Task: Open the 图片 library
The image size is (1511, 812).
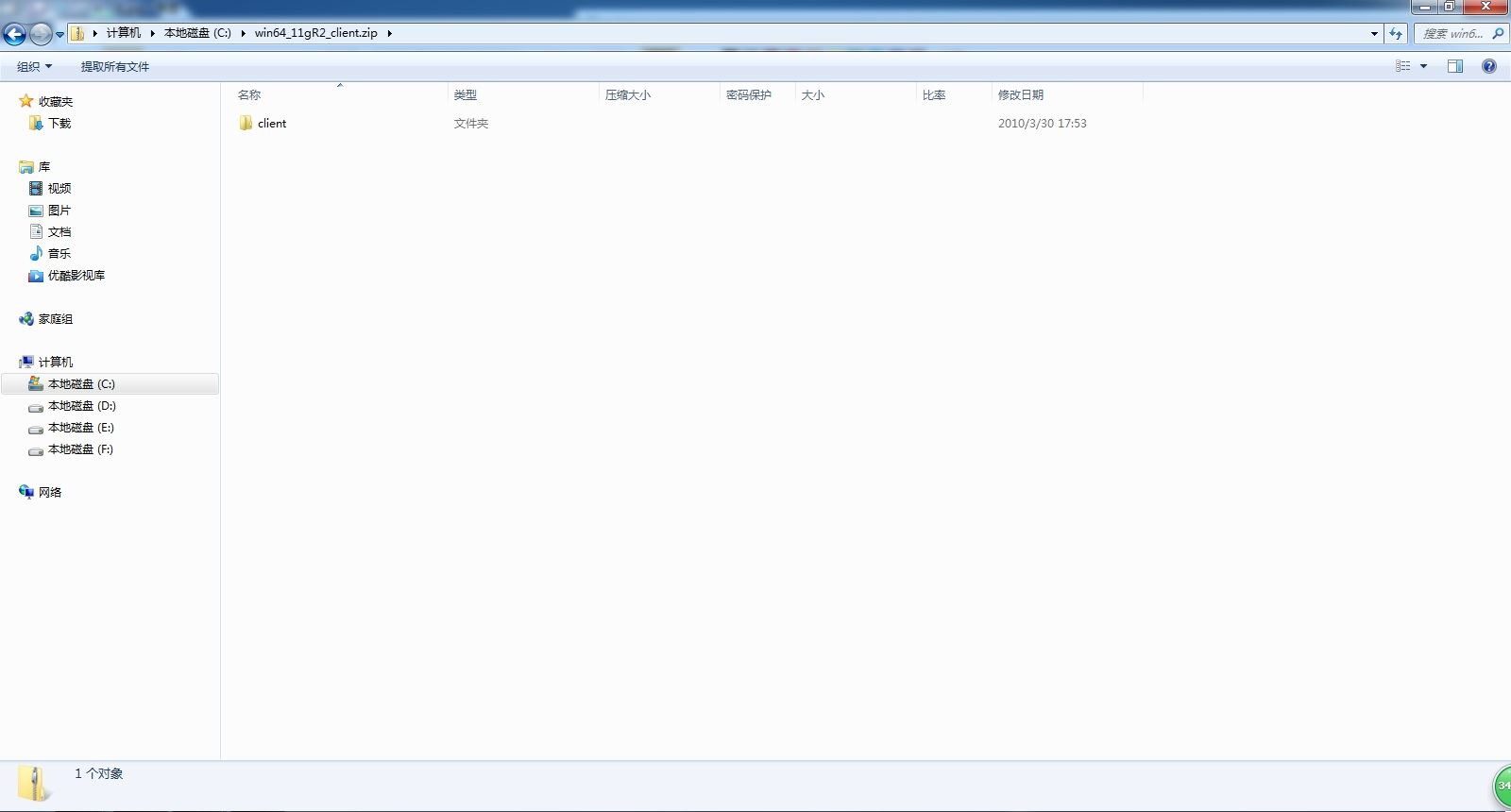Action: [59, 210]
